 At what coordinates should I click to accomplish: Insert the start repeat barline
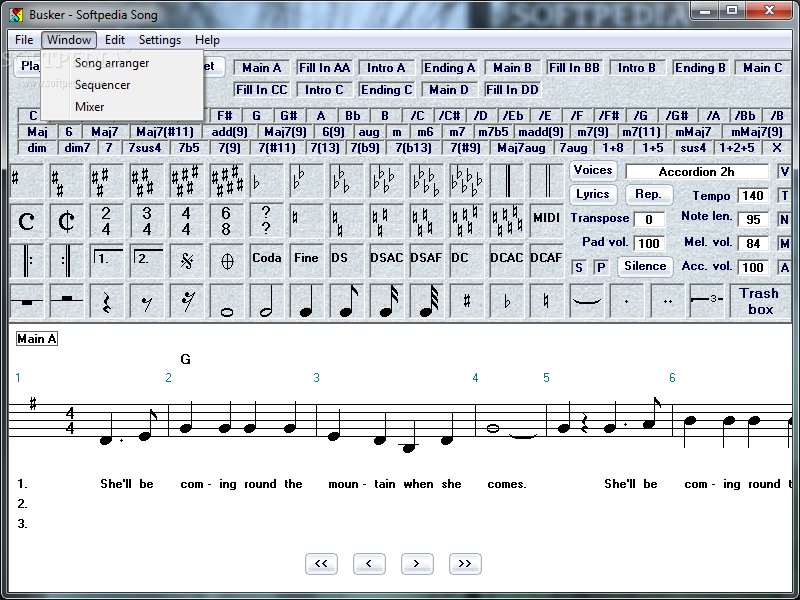[x=27, y=260]
